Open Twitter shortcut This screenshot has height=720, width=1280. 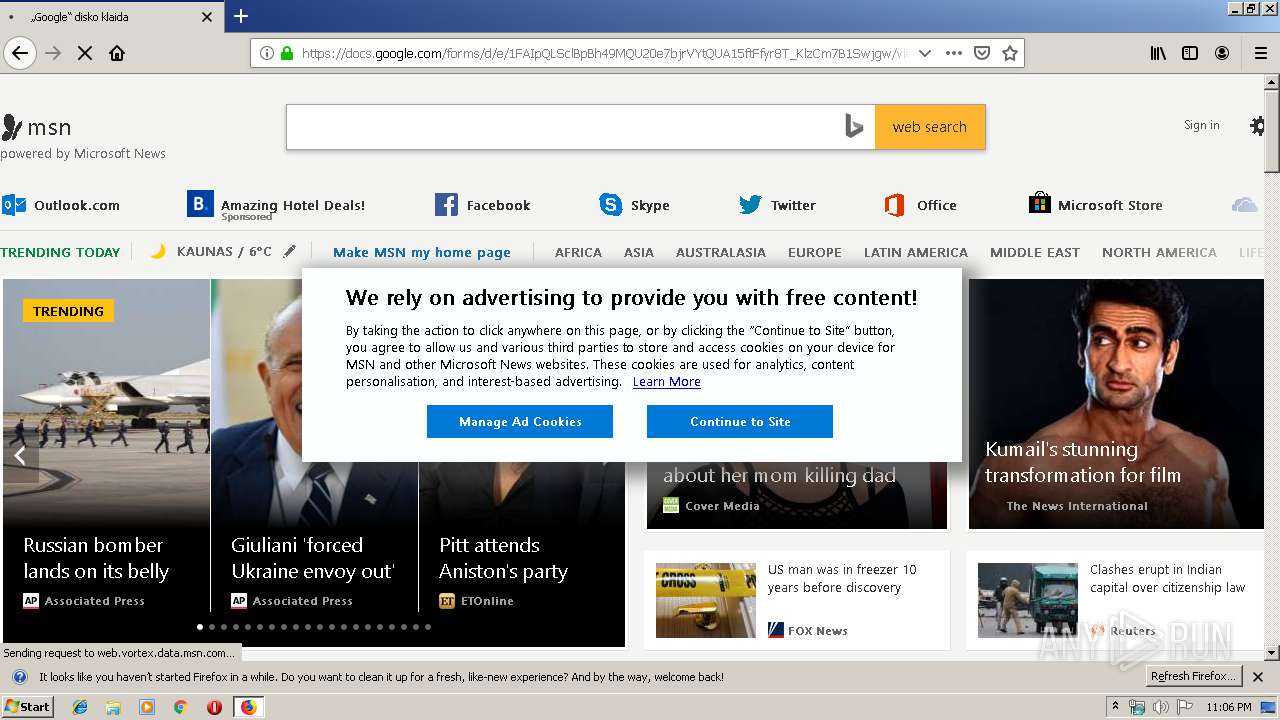tap(778, 205)
